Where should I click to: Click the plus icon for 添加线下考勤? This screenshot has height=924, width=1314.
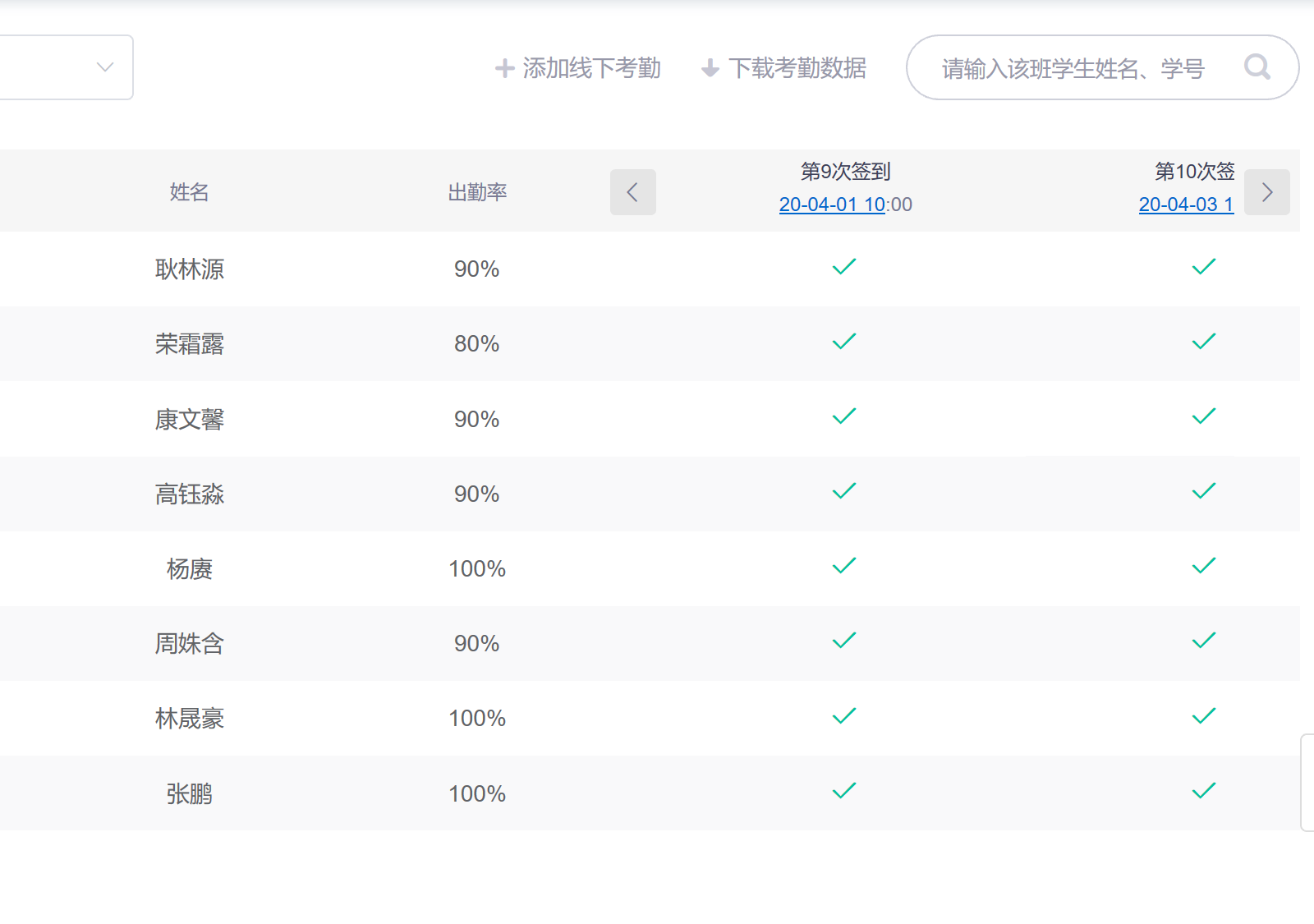pos(504,68)
